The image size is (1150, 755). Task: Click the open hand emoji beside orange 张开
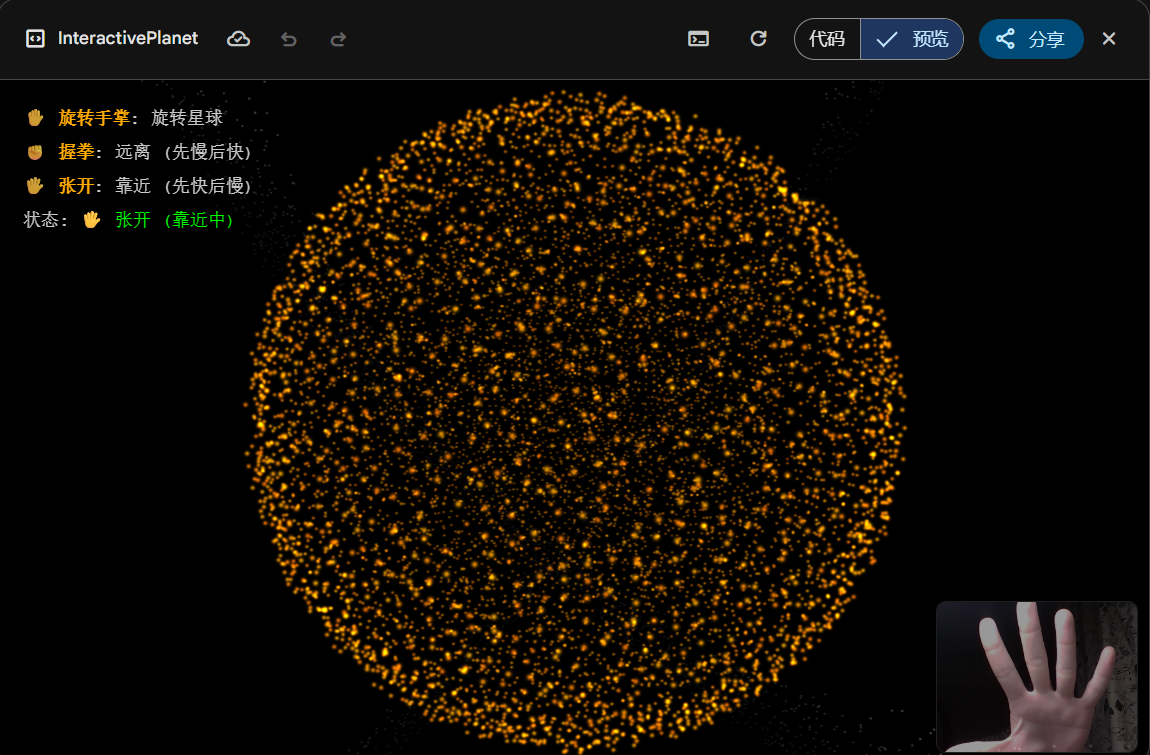coord(35,186)
